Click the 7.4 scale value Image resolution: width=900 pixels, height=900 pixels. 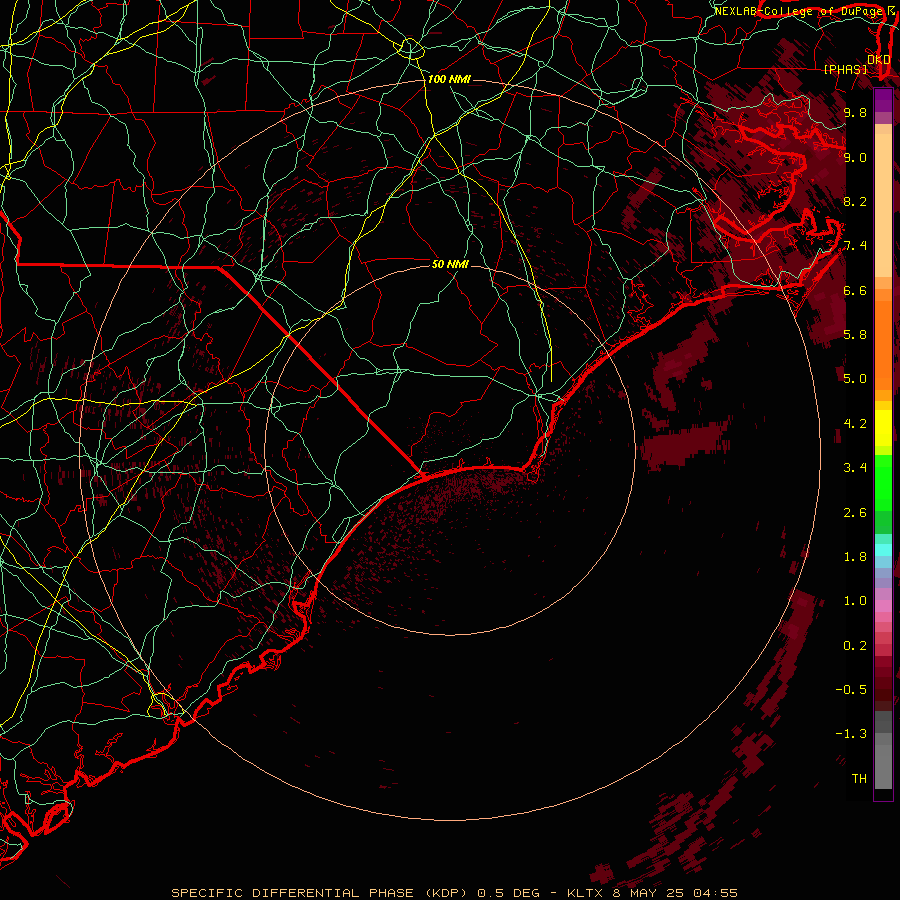[x=855, y=246]
